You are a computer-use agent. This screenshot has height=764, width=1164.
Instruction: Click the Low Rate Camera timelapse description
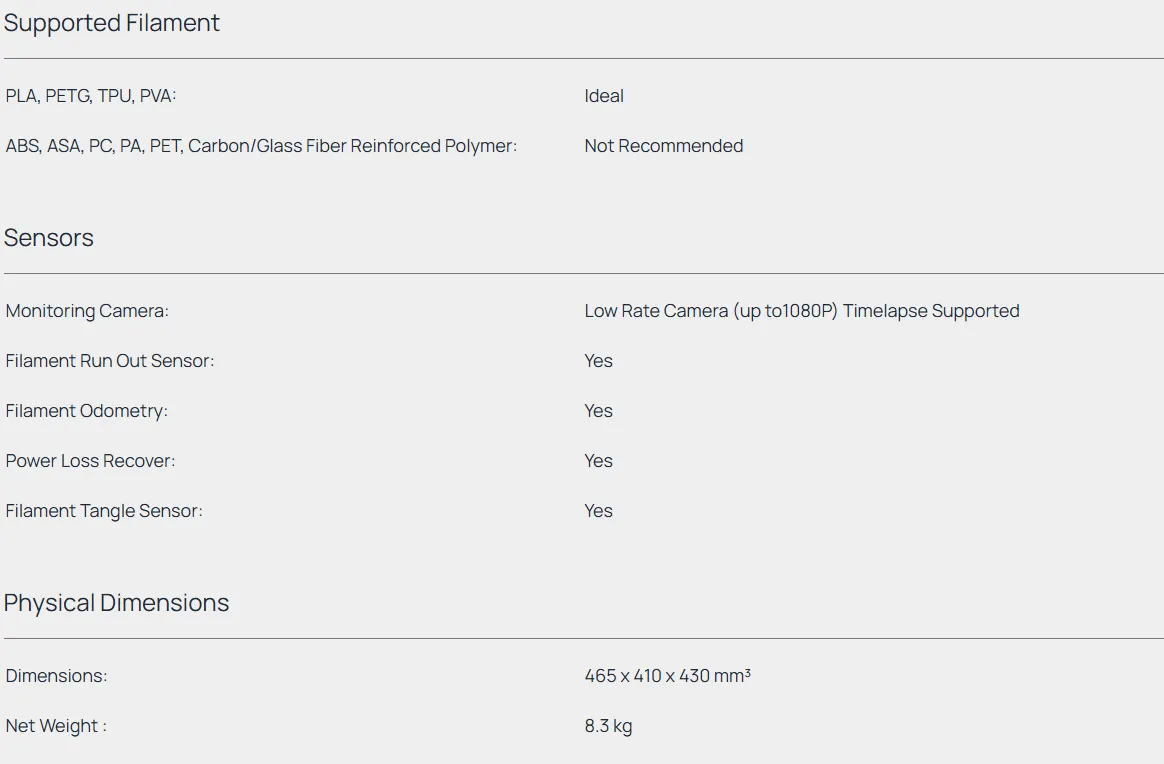801,311
